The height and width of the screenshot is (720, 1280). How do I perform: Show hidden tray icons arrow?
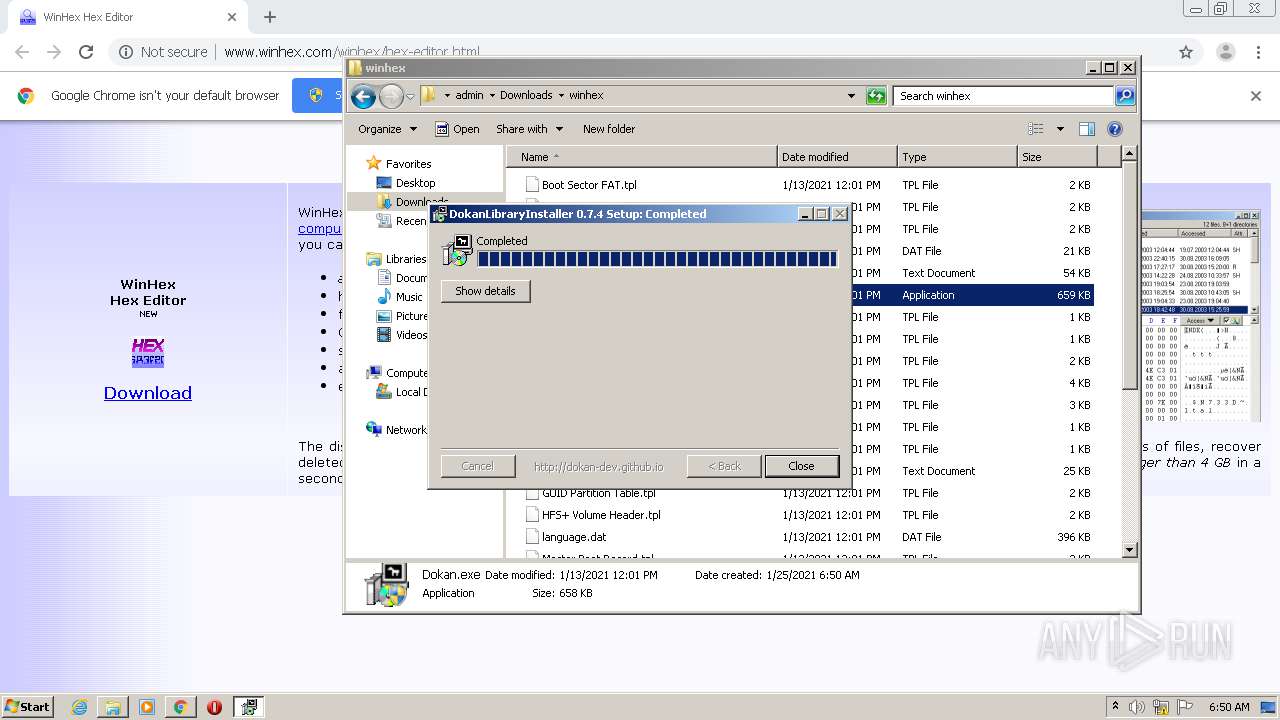pyautogui.click(x=1115, y=707)
